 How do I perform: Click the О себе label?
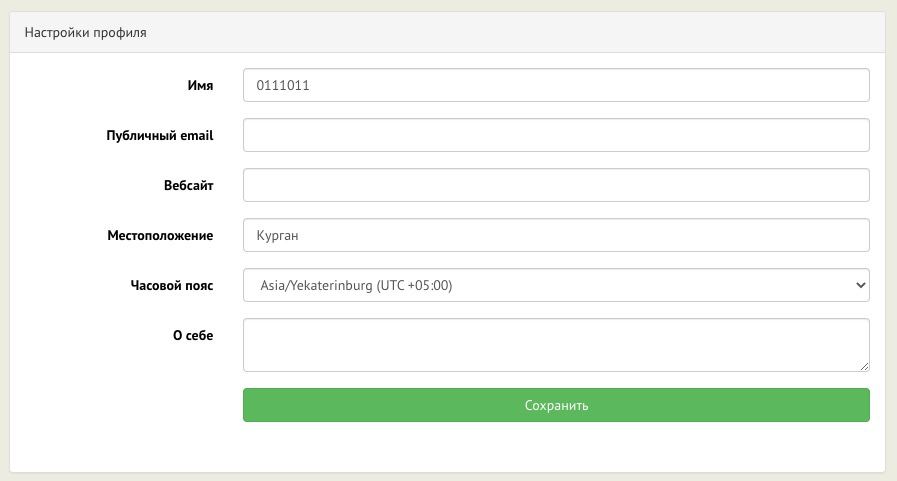tap(193, 336)
